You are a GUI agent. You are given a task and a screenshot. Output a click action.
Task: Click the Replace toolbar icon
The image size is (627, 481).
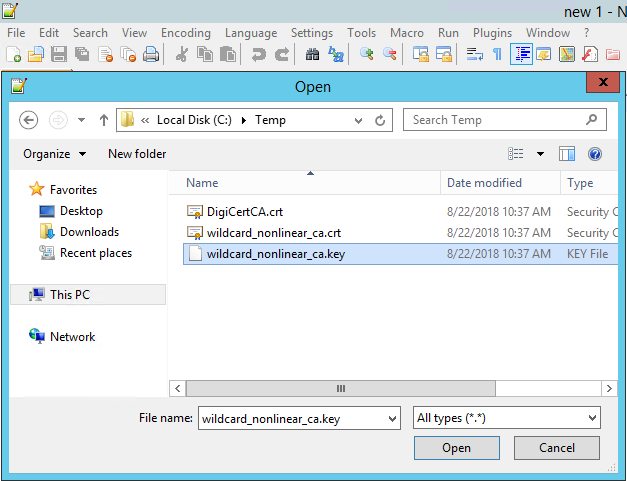(x=335, y=54)
